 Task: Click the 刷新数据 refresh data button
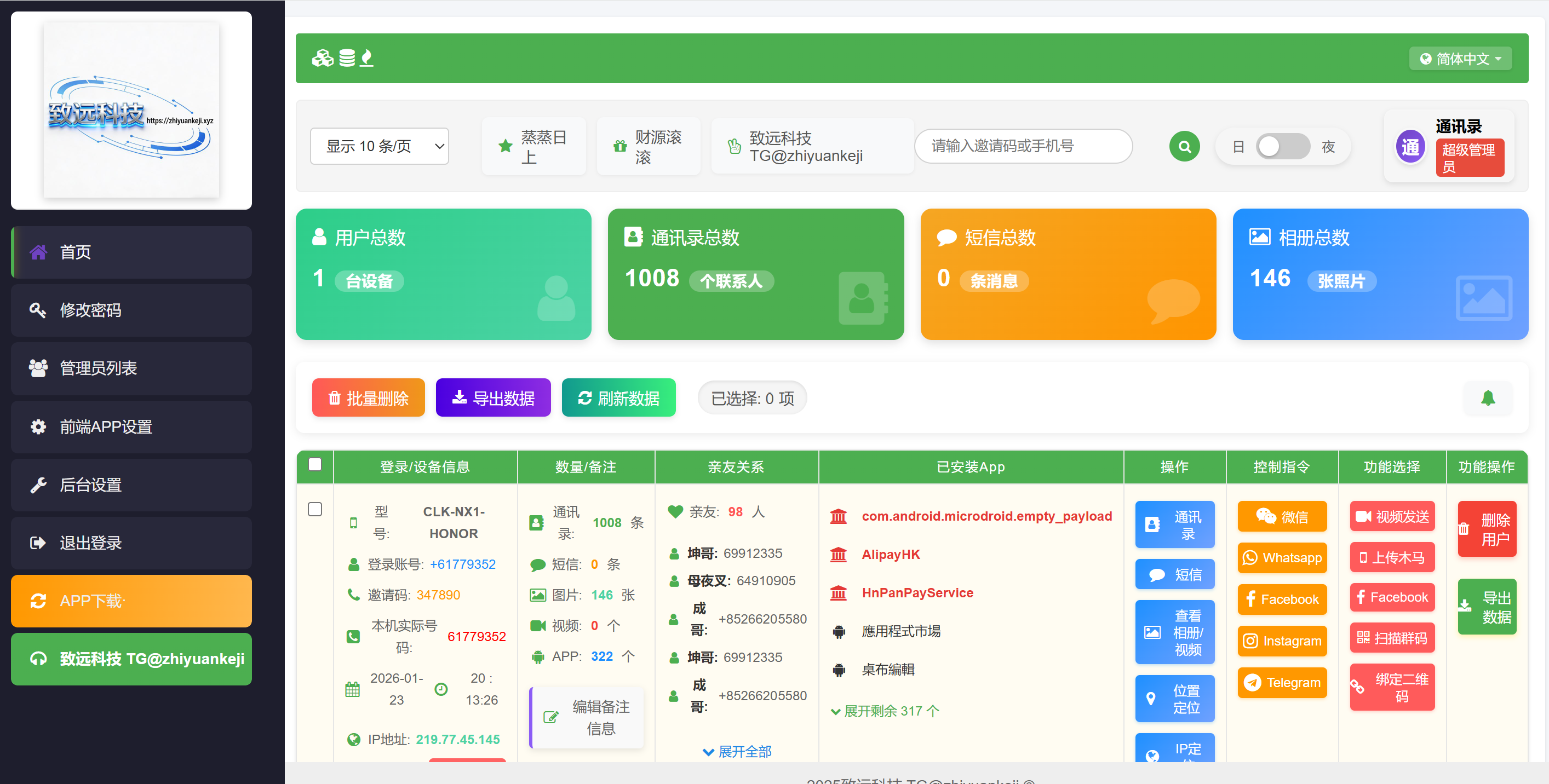coord(618,397)
